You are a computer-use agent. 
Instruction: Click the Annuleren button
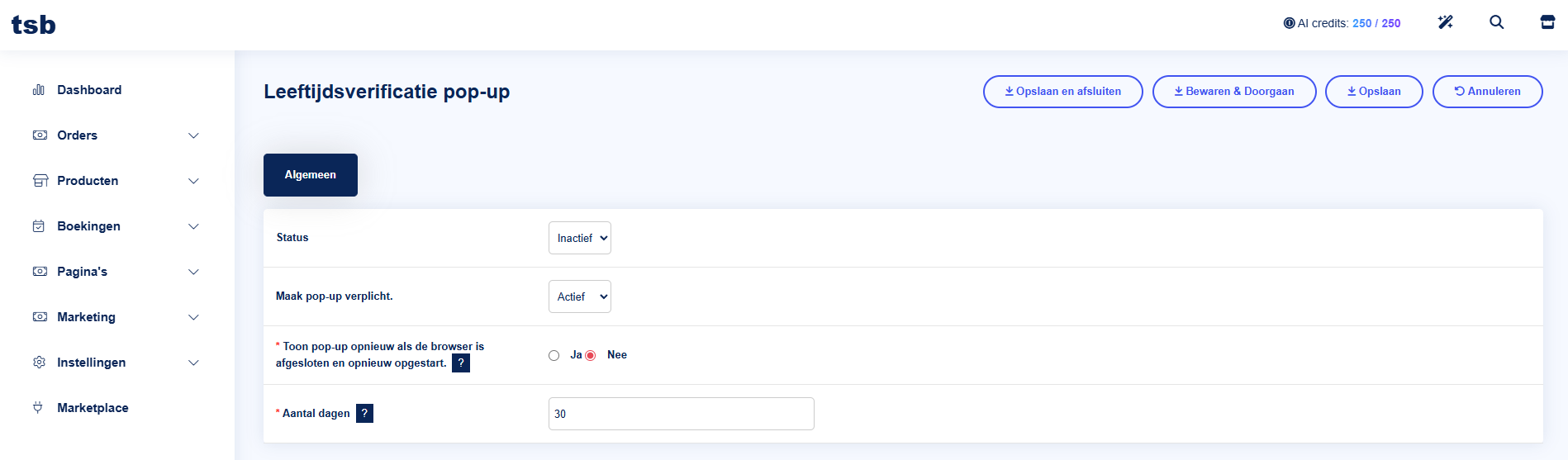click(x=1487, y=92)
